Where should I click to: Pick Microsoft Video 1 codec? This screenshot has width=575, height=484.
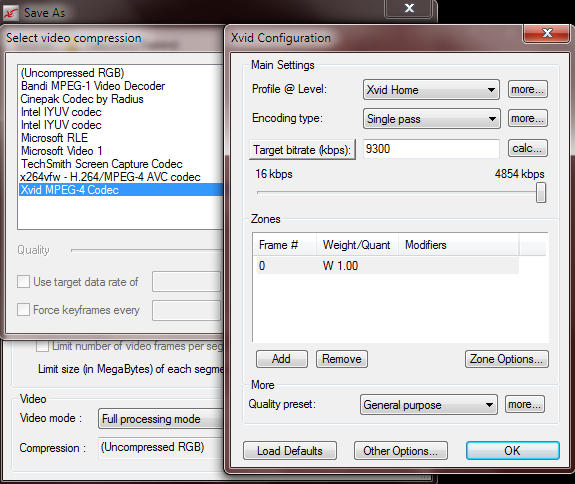click(x=62, y=151)
